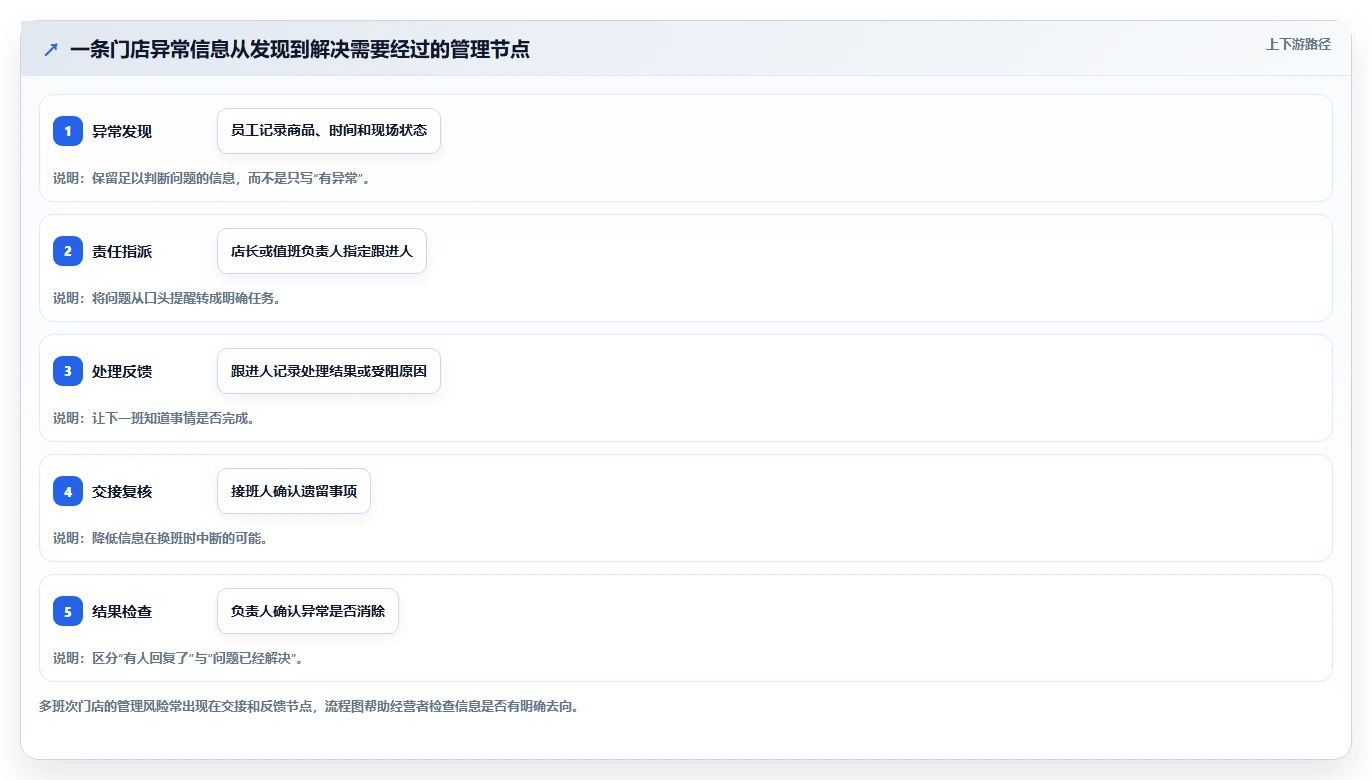Image resolution: width=1372 pixels, height=780 pixels.
Task: Click the note 保留足以判断问题的信息
Action: (x=212, y=178)
